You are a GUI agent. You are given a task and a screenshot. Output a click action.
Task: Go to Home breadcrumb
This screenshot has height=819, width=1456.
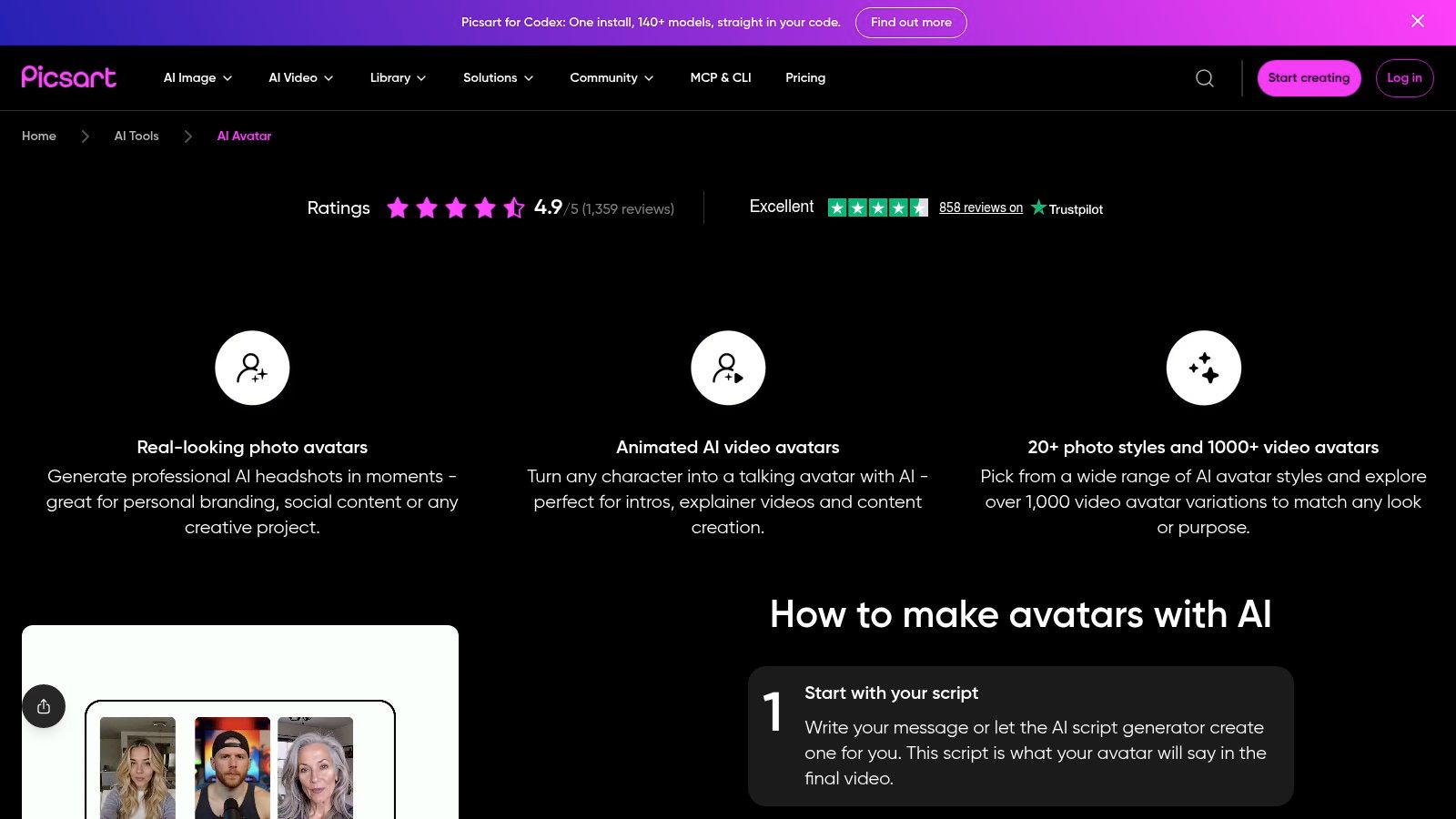(x=39, y=136)
